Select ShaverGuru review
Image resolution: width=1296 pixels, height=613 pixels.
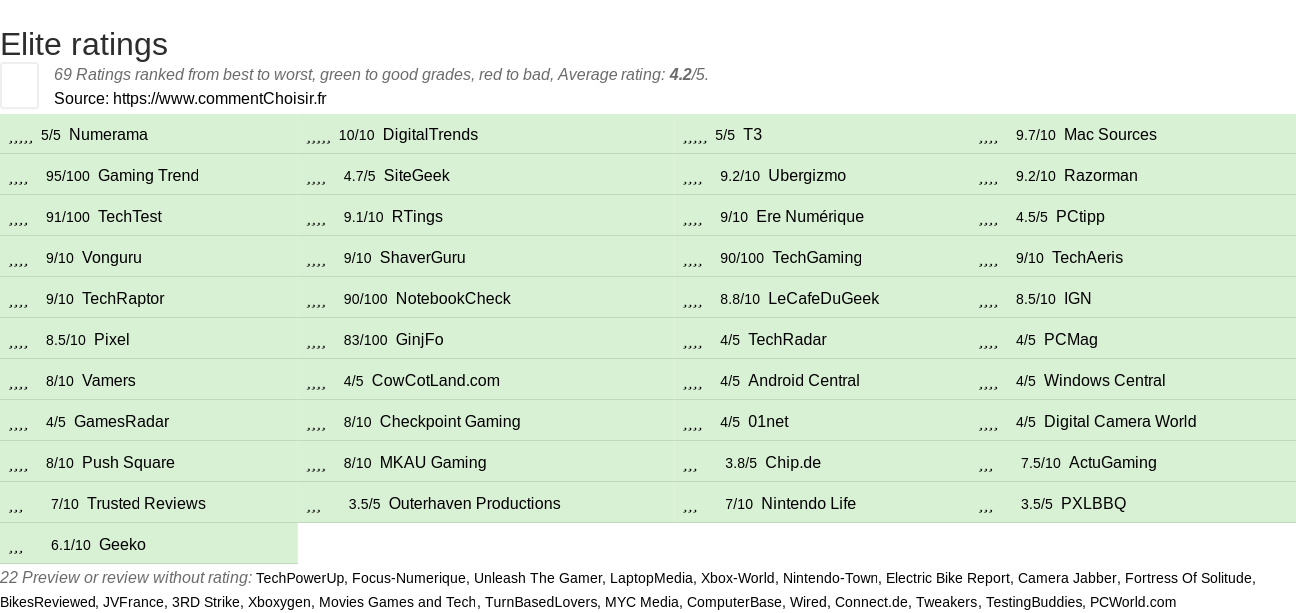(x=423, y=257)
